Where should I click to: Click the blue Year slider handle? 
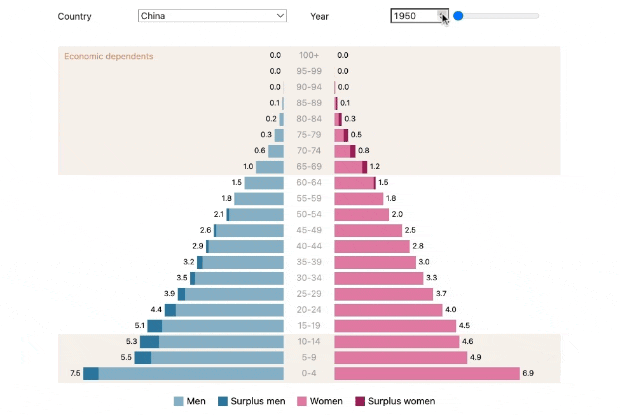pos(458,16)
